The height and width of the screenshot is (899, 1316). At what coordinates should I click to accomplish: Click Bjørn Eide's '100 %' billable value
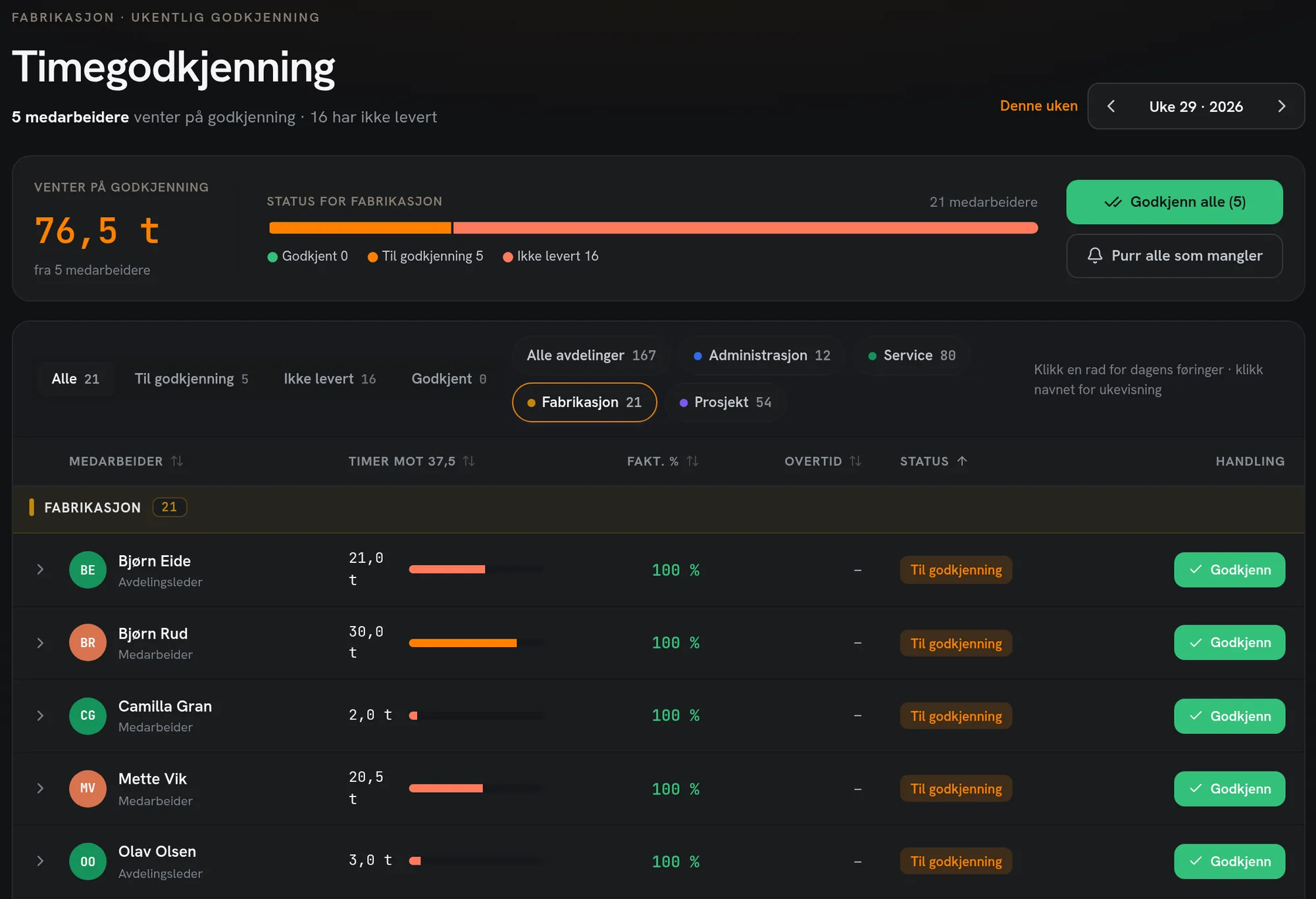675,570
